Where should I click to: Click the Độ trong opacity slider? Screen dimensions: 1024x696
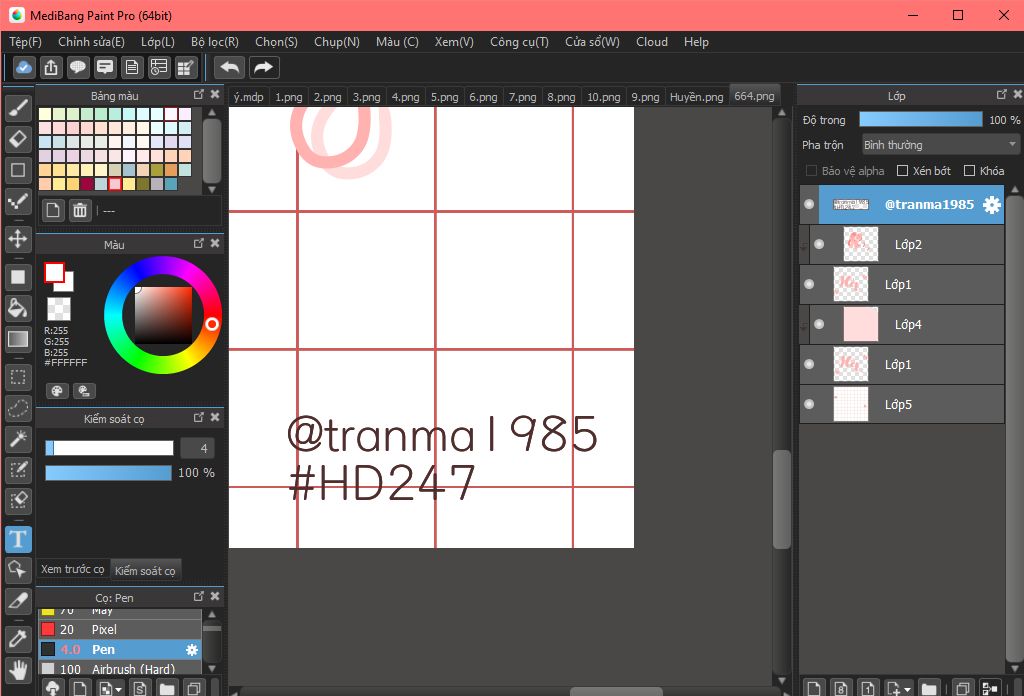tap(920, 119)
